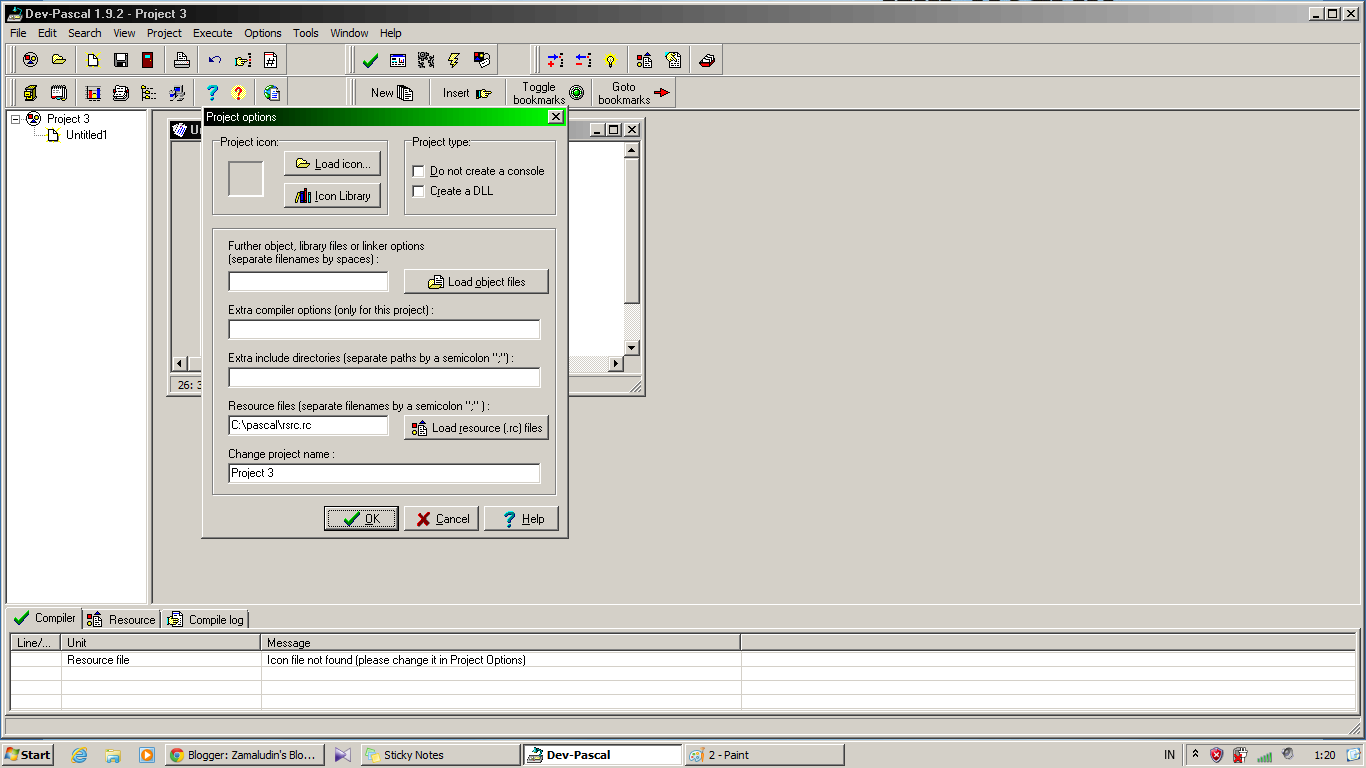Select Untitled1 in the project tree
This screenshot has width=1366, height=768.
click(x=86, y=135)
